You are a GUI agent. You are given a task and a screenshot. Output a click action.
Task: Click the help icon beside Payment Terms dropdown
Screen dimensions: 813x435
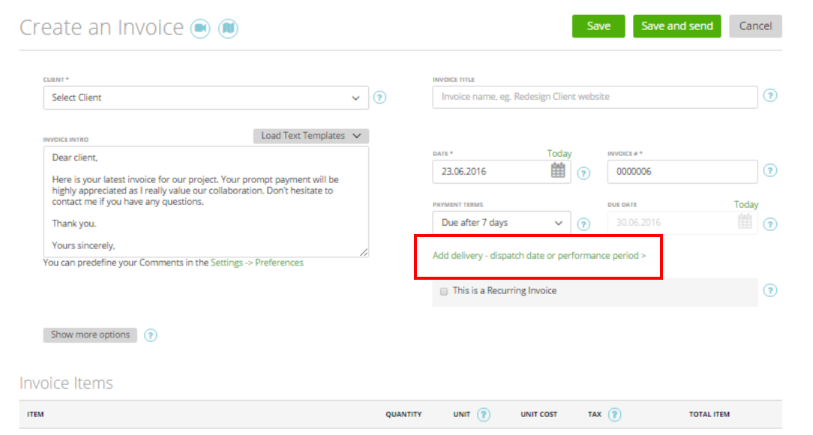(x=583, y=224)
